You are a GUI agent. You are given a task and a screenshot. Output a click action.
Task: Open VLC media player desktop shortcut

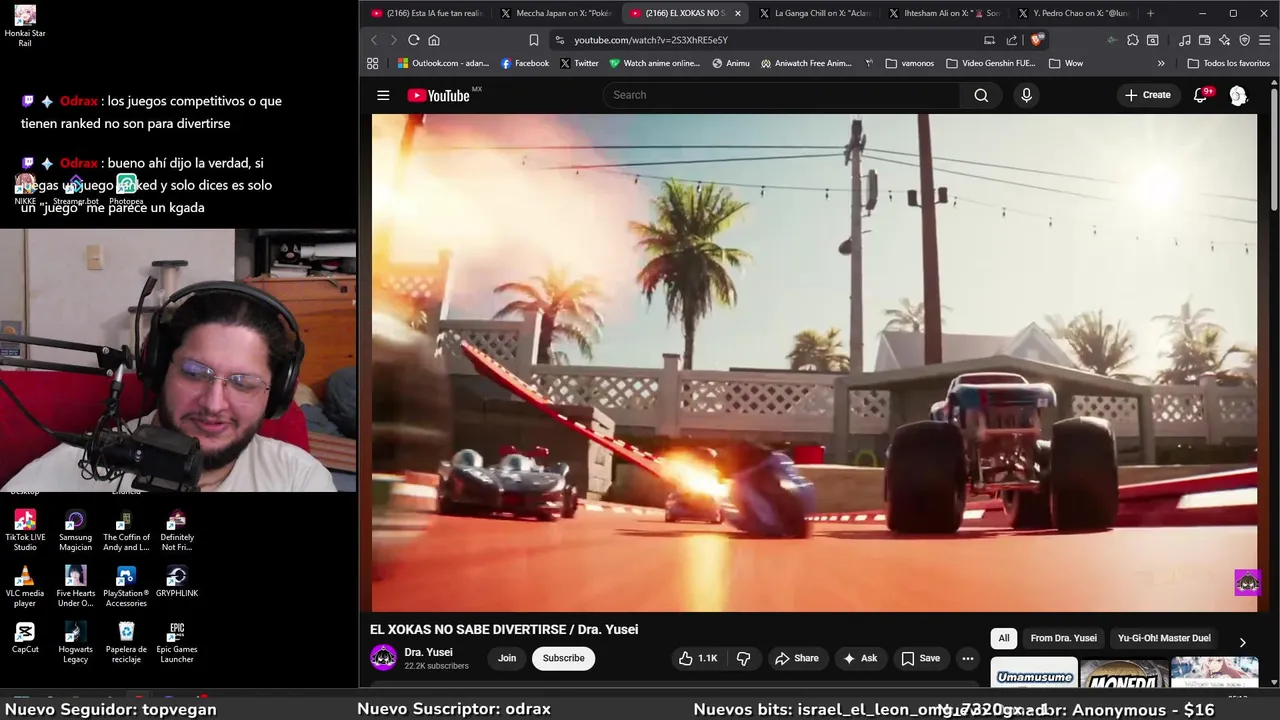(25, 586)
